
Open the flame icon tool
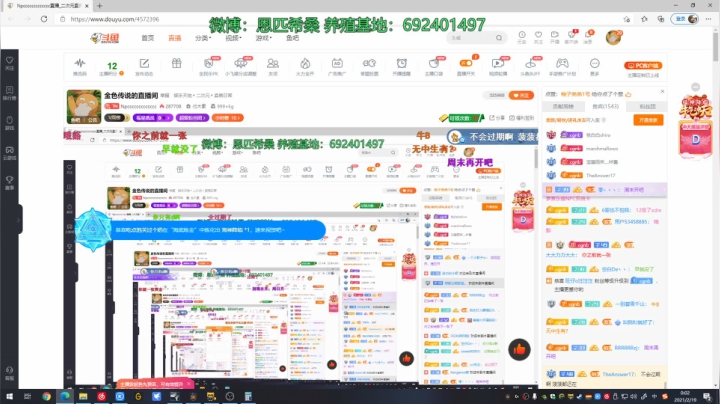point(305,66)
